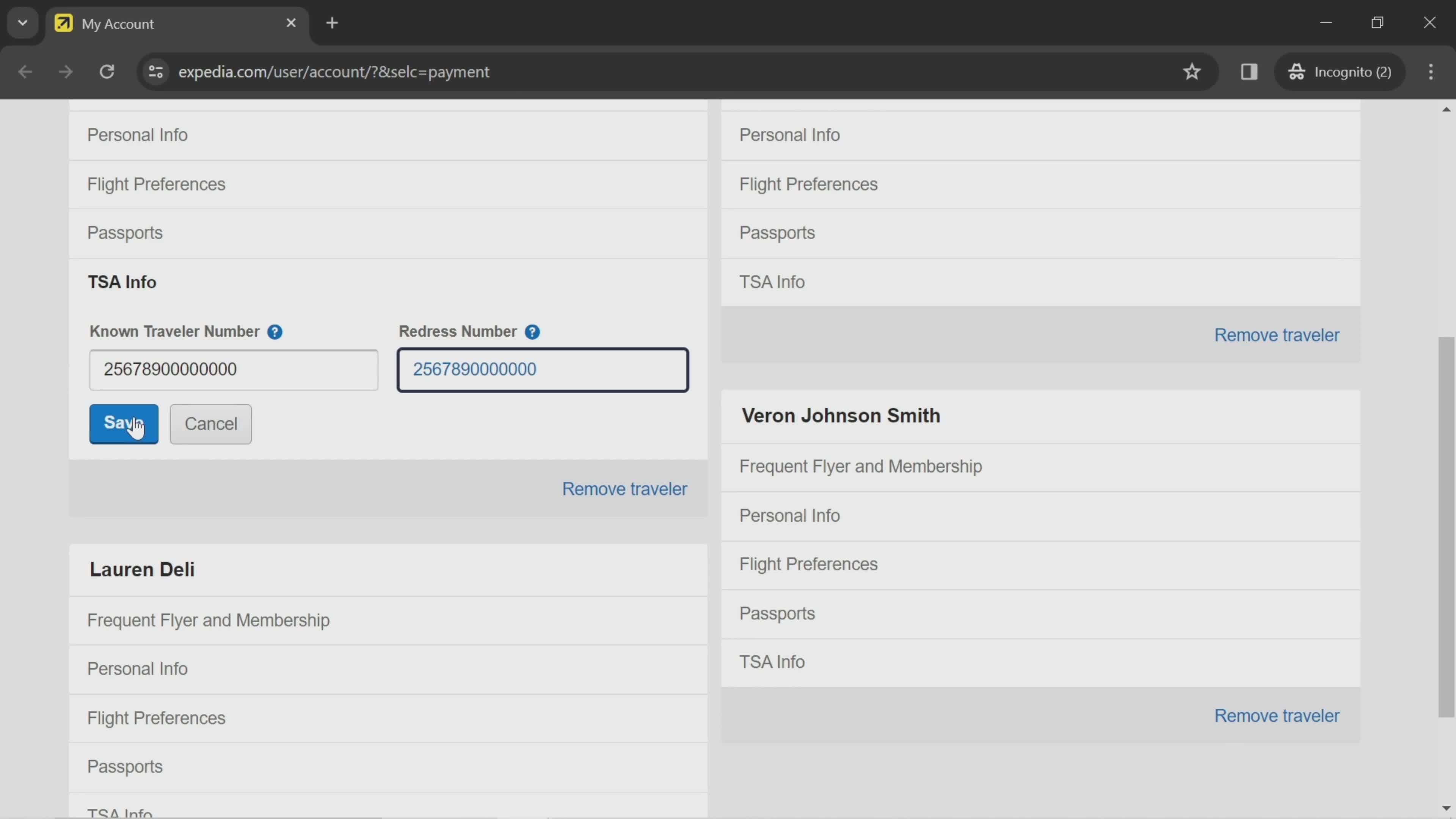The image size is (1456, 819).
Task: Click the Known Traveler Number help icon
Action: tap(275, 332)
